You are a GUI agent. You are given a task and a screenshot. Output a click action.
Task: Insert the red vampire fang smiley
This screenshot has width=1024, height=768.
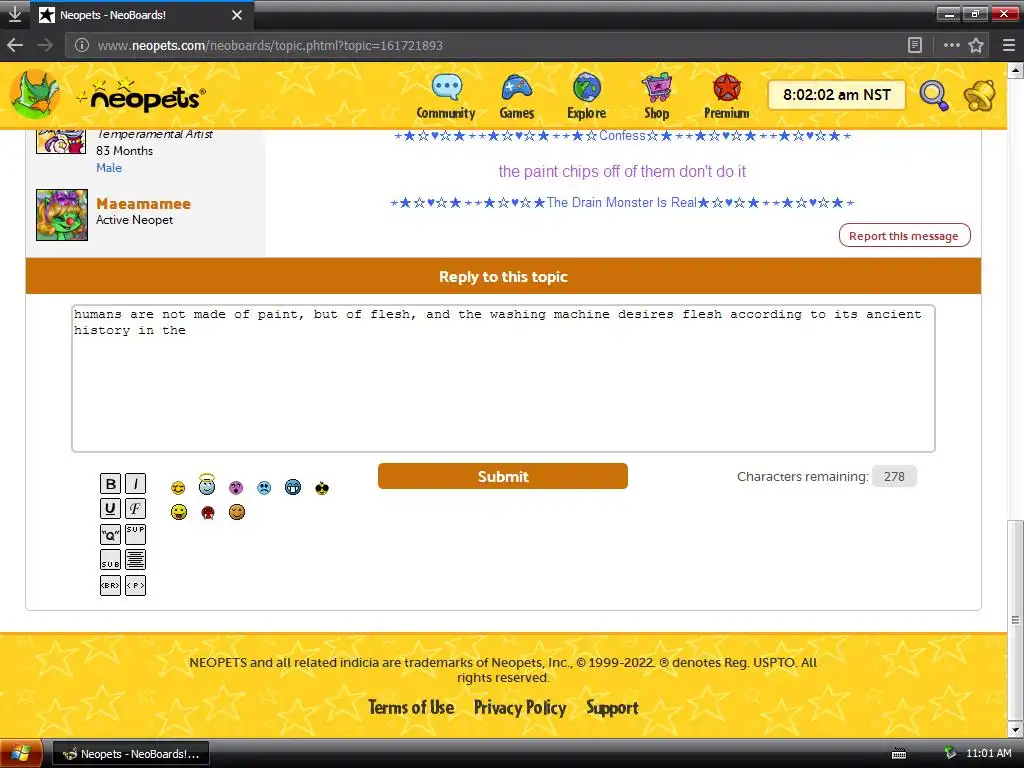pyautogui.click(x=208, y=513)
